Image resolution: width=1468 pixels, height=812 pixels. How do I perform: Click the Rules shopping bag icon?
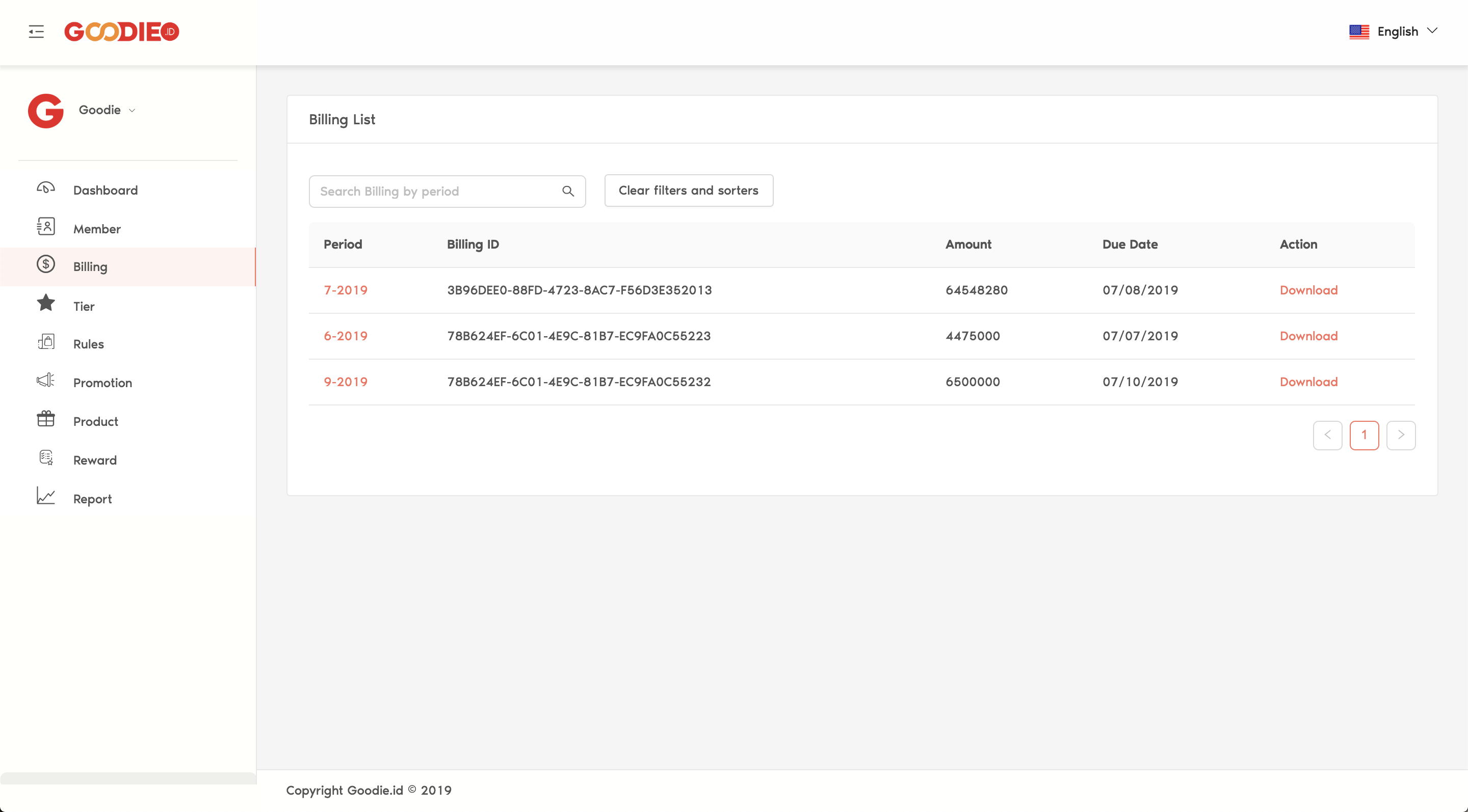click(45, 342)
